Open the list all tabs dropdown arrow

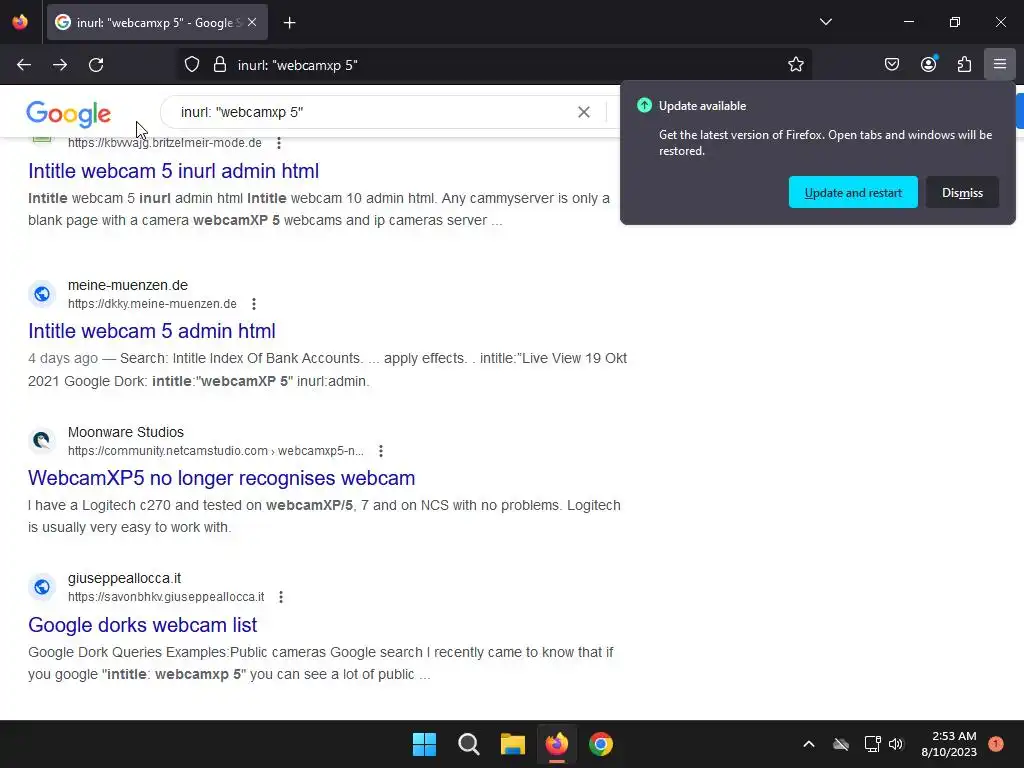coord(825,22)
